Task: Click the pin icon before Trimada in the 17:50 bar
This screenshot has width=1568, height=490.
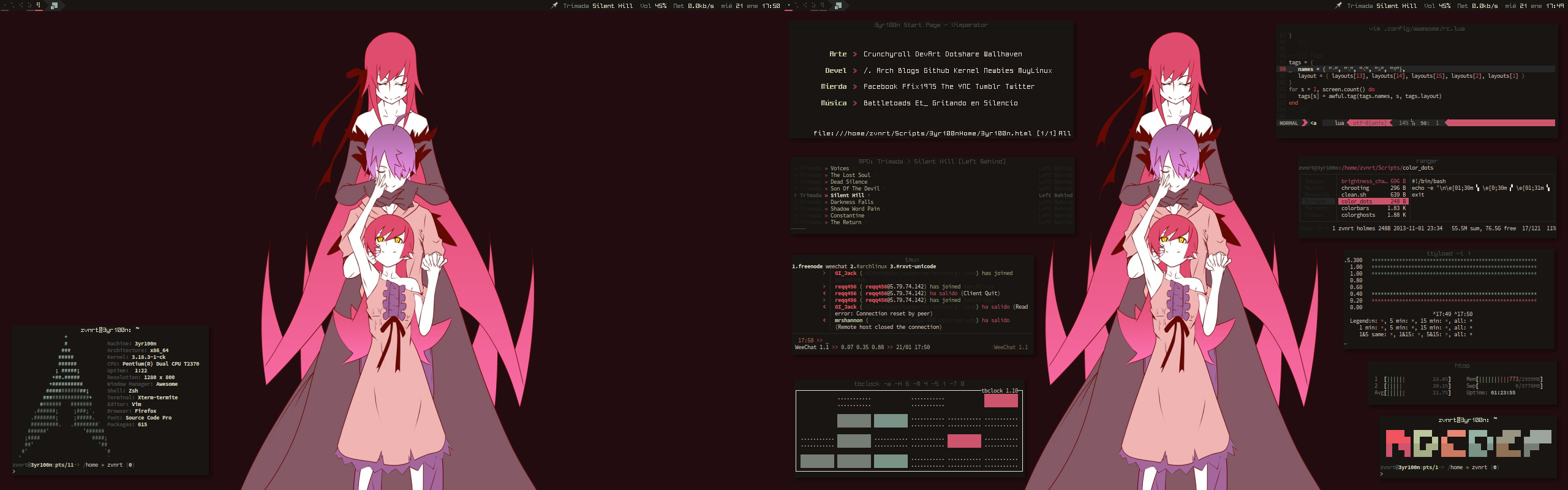Action: click(x=554, y=6)
